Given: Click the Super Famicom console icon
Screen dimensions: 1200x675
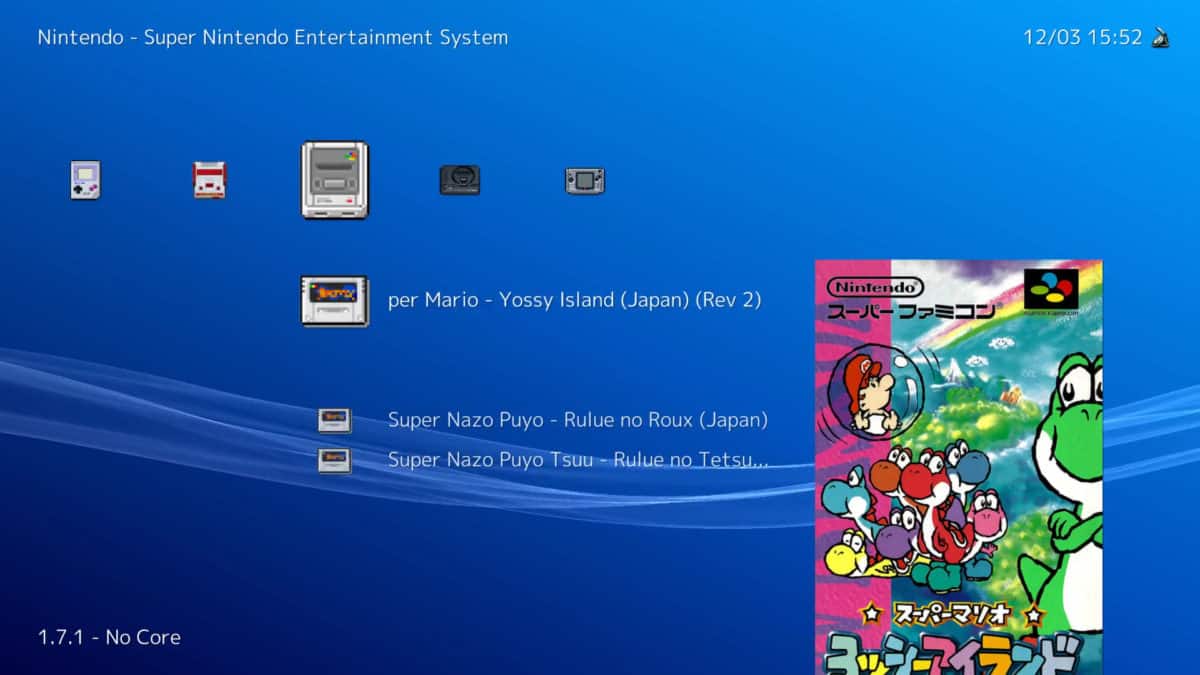Looking at the screenshot, I should 334,181.
